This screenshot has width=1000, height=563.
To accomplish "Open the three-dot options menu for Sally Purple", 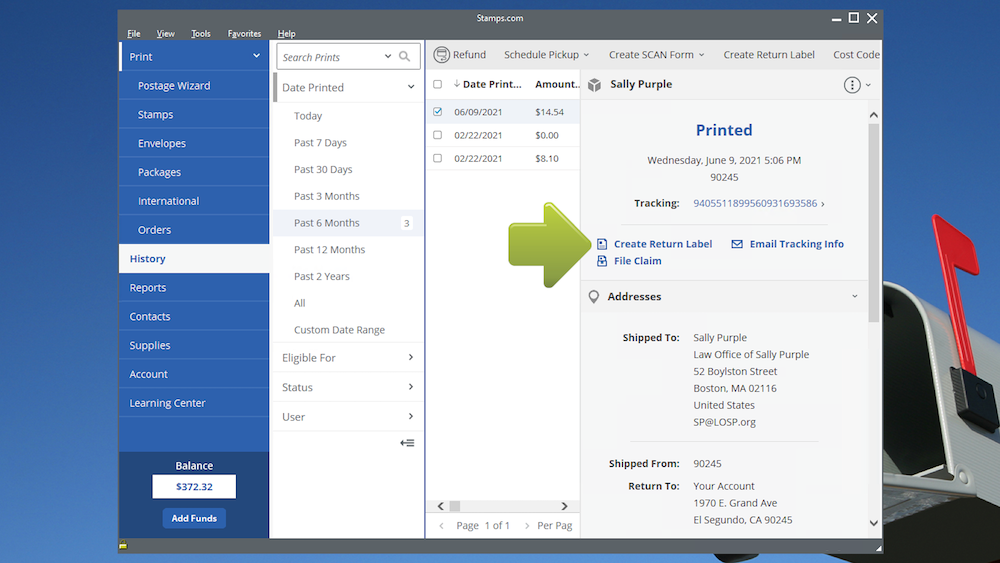I will (852, 85).
